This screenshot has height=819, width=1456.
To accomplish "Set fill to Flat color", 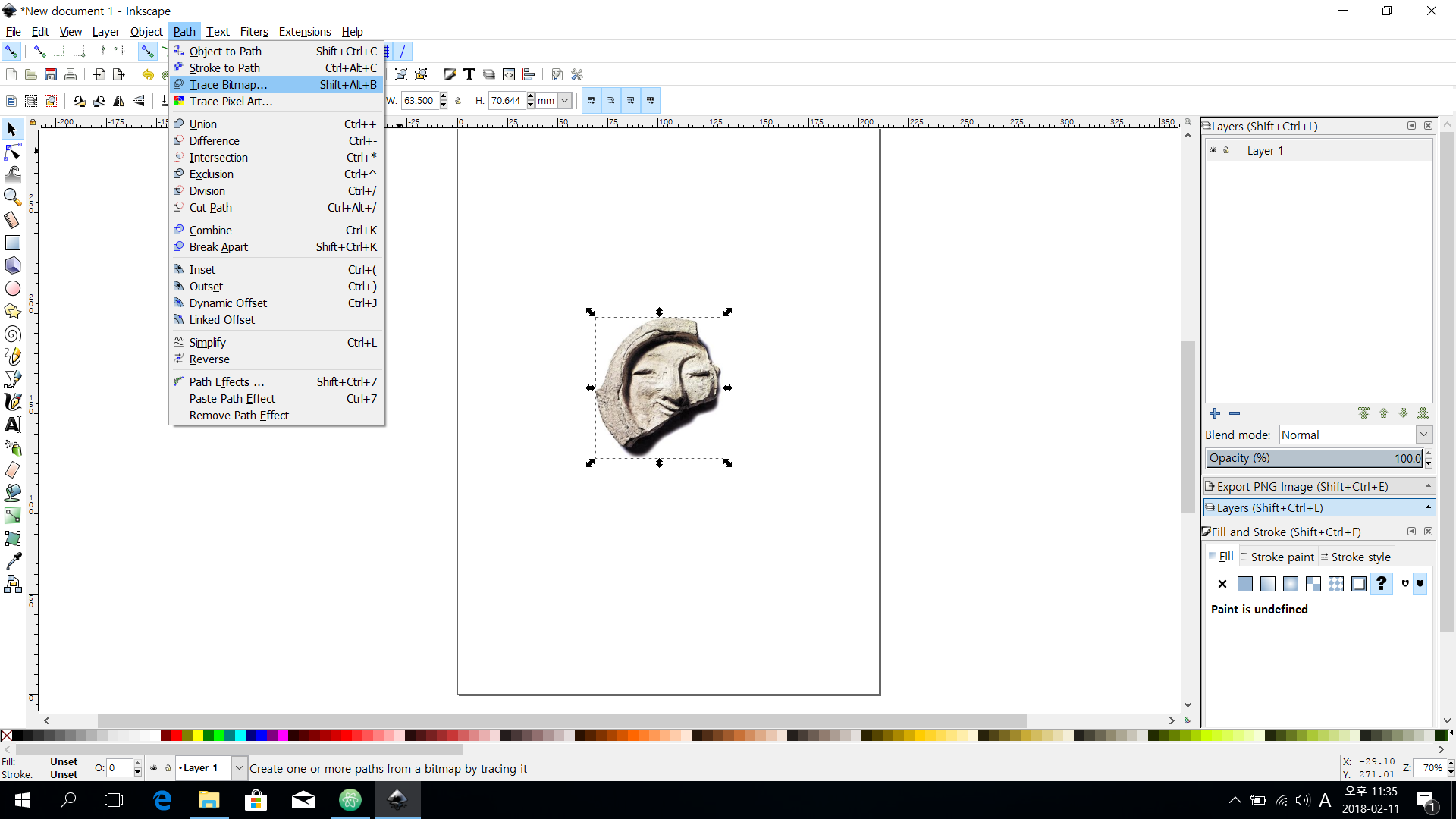I will [1245, 584].
